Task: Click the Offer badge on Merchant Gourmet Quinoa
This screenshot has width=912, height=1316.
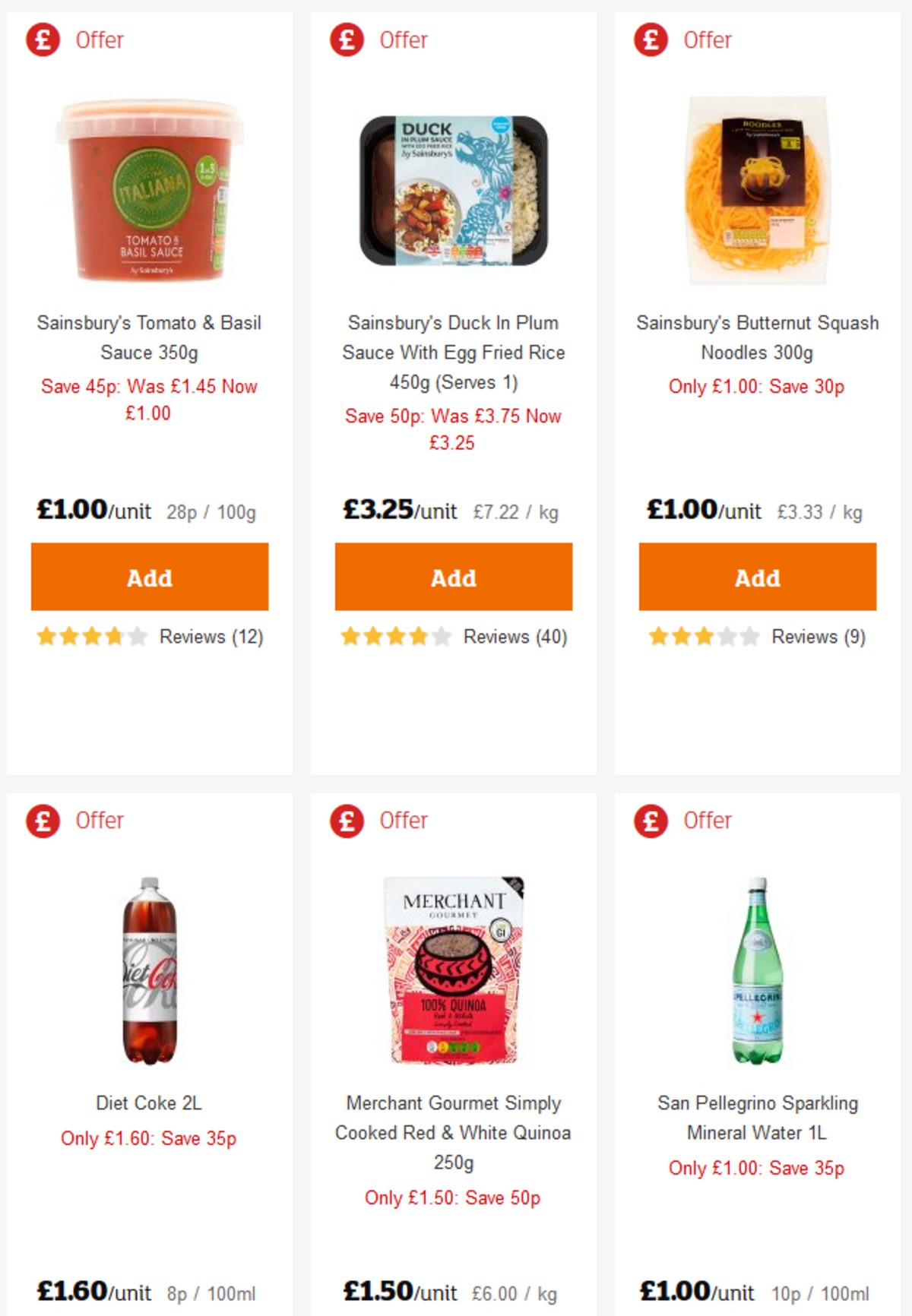Action: [377, 820]
